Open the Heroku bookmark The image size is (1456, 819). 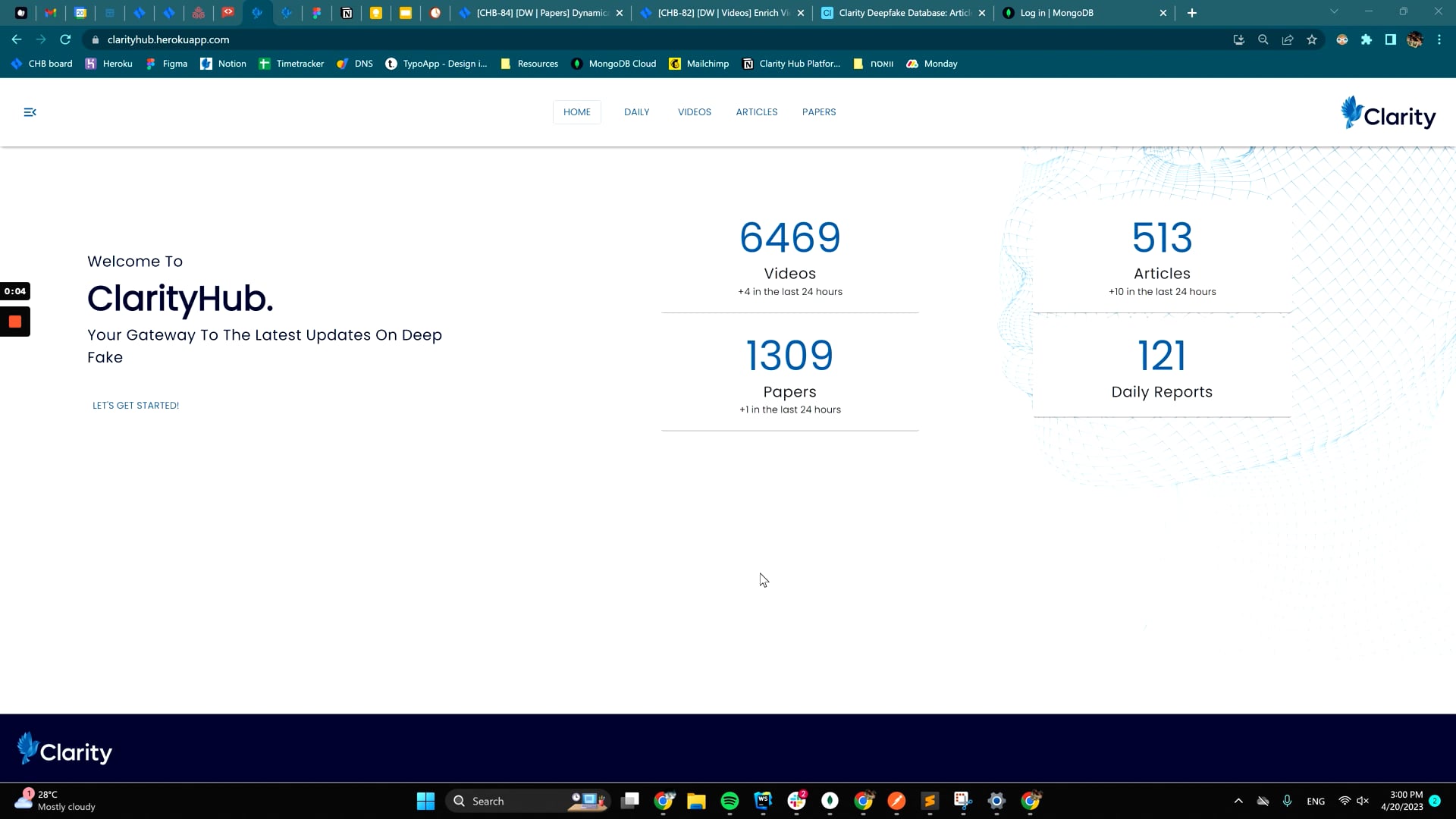(x=109, y=64)
